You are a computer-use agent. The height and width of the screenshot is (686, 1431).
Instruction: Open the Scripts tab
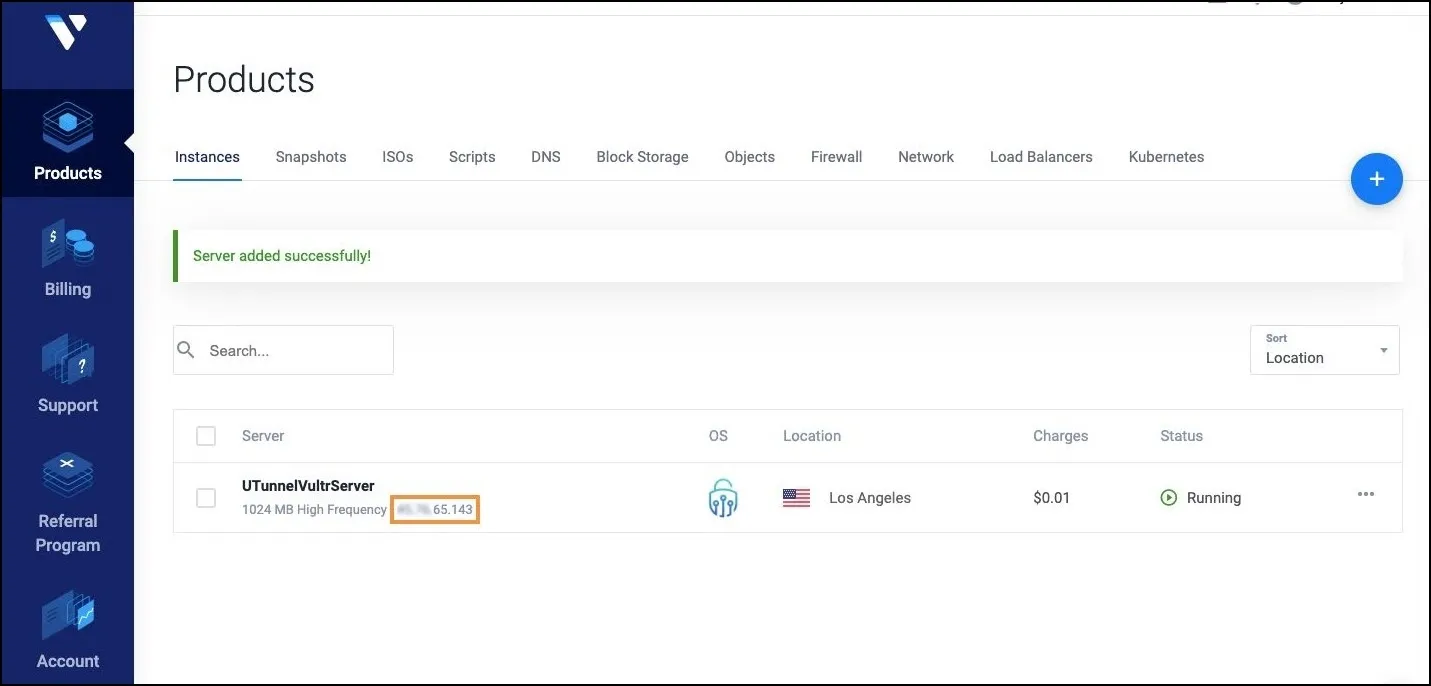[472, 157]
